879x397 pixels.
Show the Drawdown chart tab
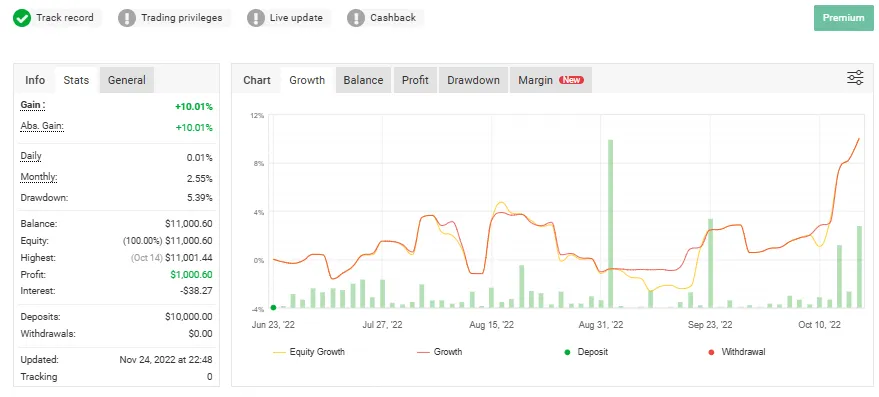point(473,80)
